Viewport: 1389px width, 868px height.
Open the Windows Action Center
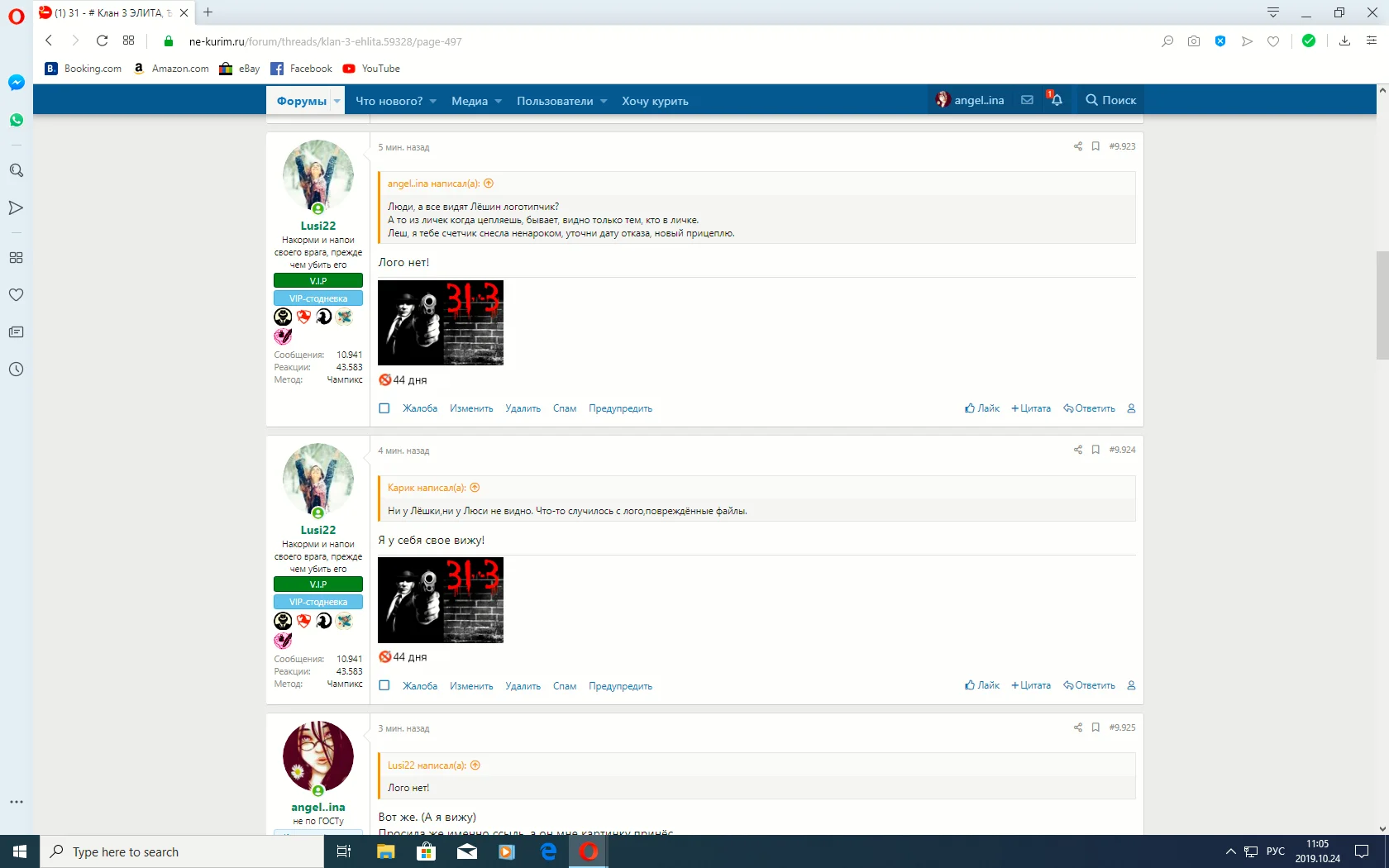[1362, 851]
